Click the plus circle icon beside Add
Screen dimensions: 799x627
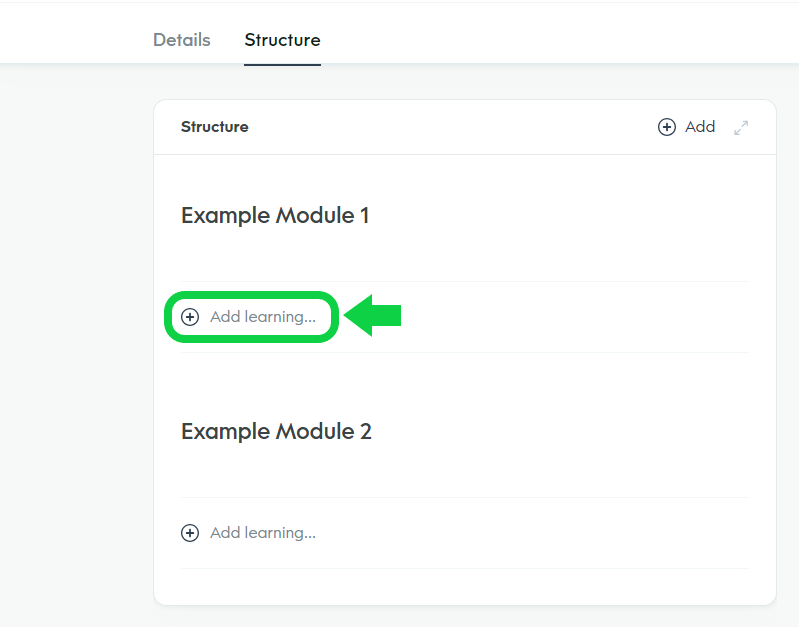pyautogui.click(x=667, y=127)
